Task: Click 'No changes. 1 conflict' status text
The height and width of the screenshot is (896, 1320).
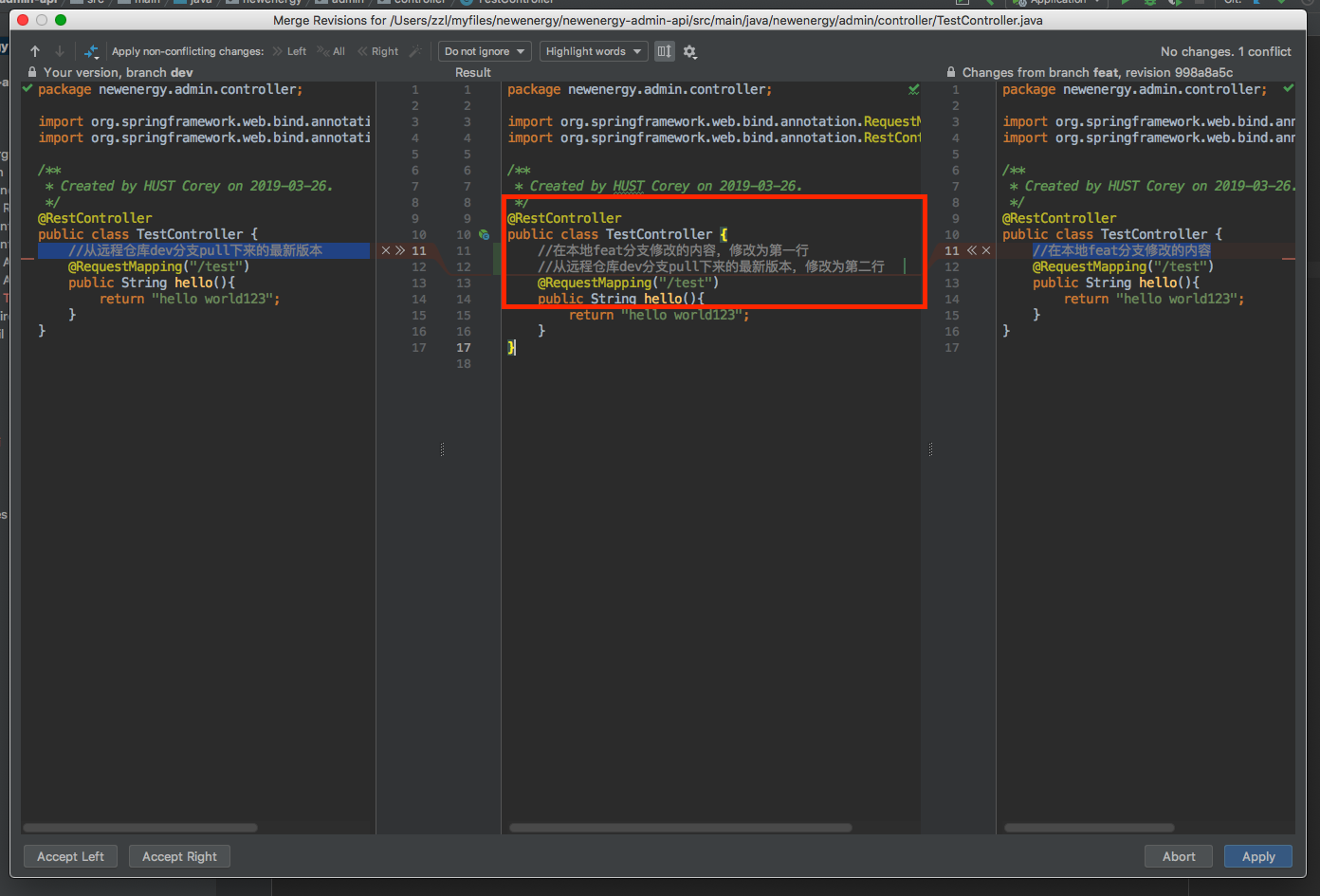Action: tap(1225, 51)
